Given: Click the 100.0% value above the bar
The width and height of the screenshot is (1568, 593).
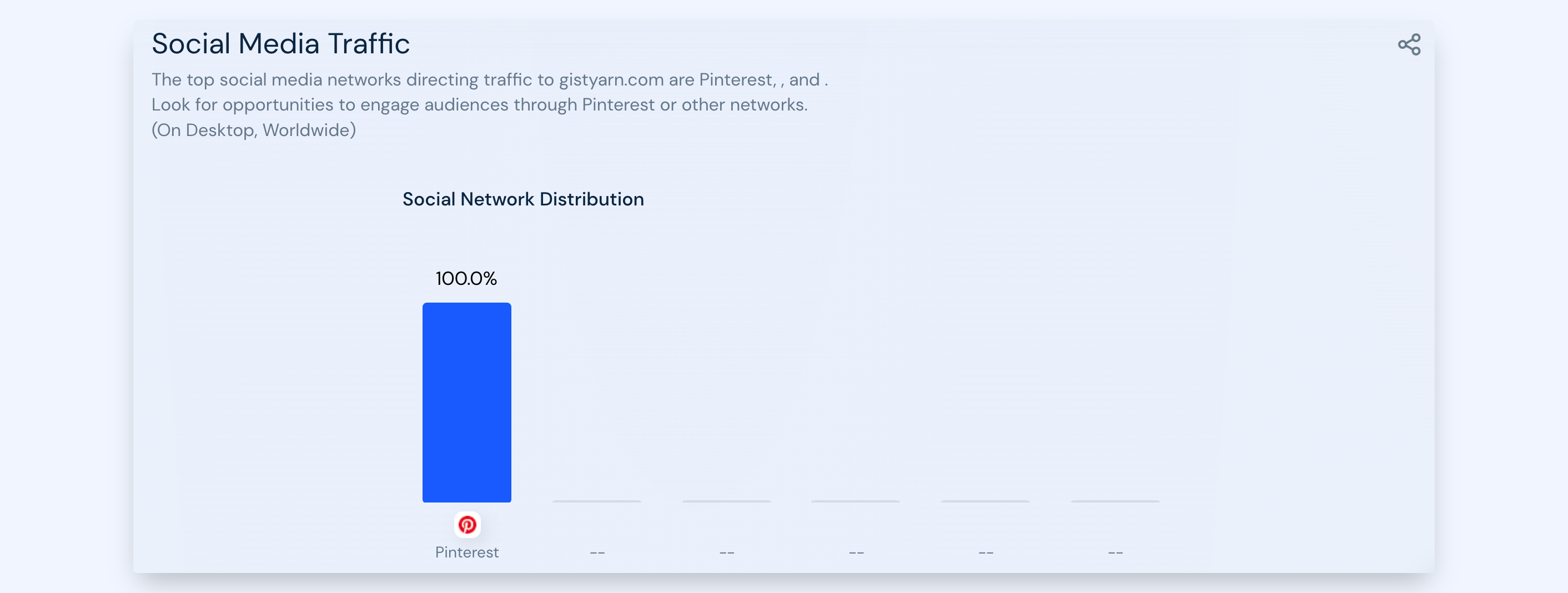Looking at the screenshot, I should 466,278.
